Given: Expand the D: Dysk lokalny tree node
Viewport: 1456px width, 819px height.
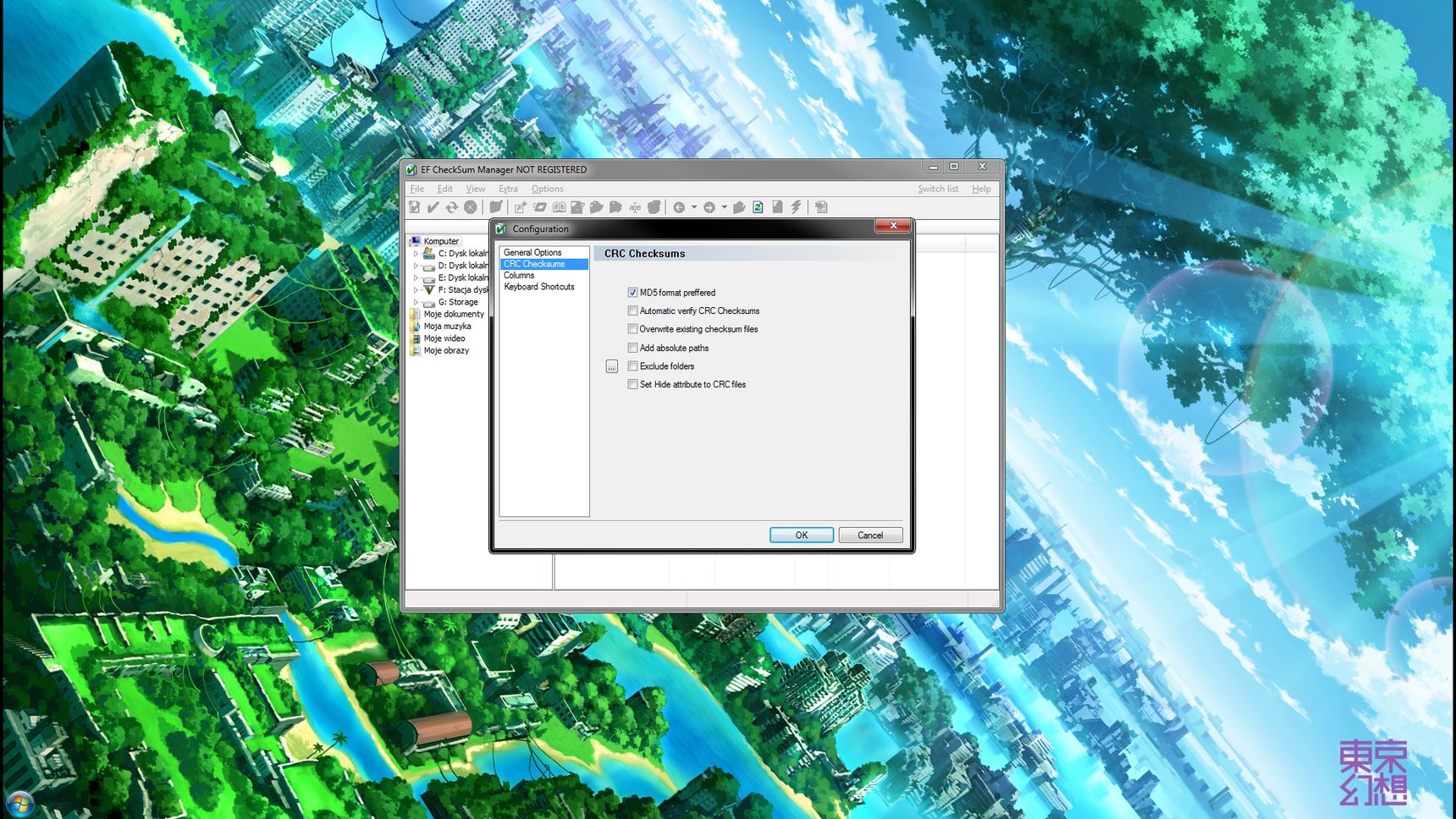Looking at the screenshot, I should click(416, 266).
